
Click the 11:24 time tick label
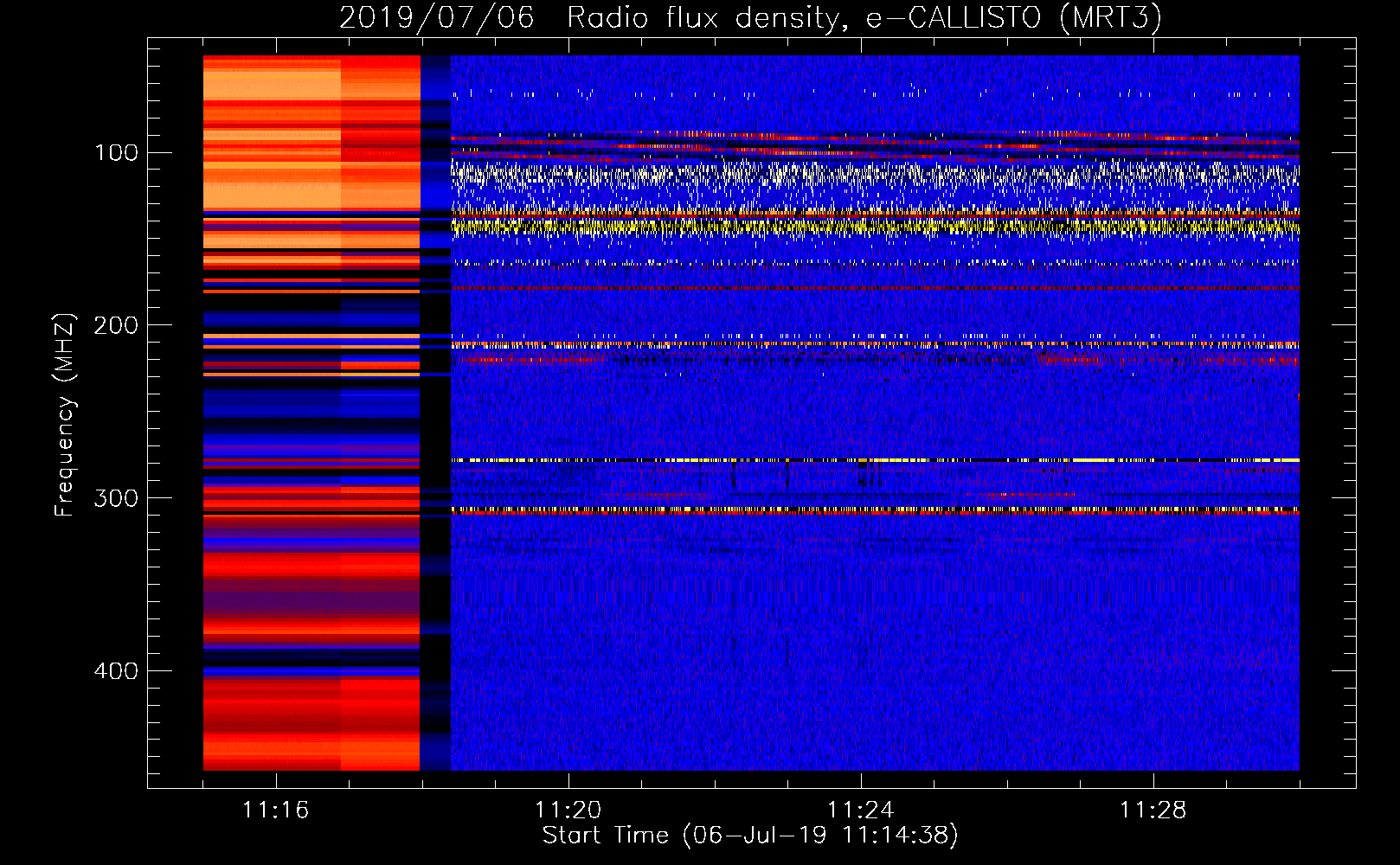(860, 810)
